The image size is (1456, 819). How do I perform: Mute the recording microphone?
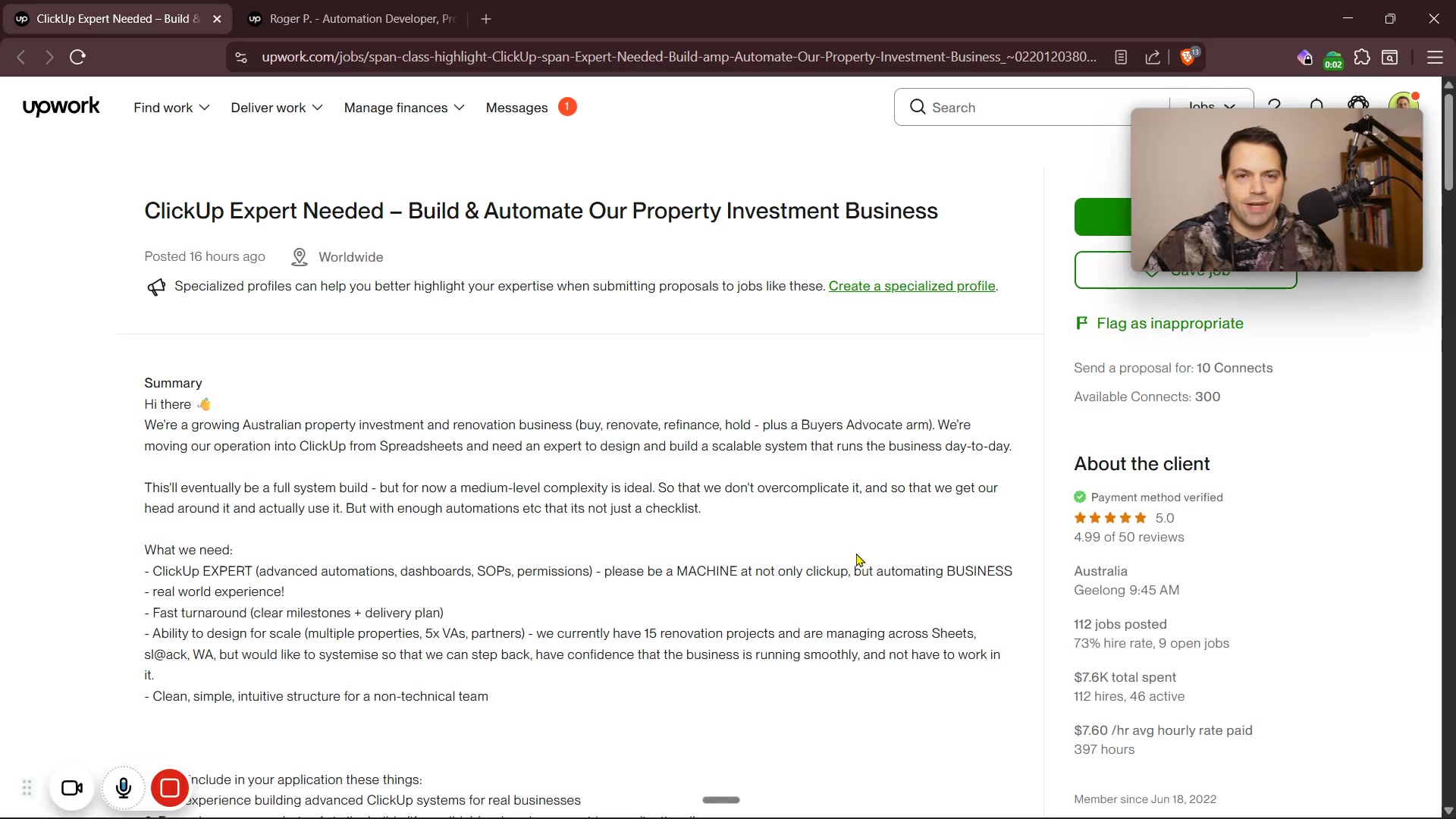[x=124, y=789]
